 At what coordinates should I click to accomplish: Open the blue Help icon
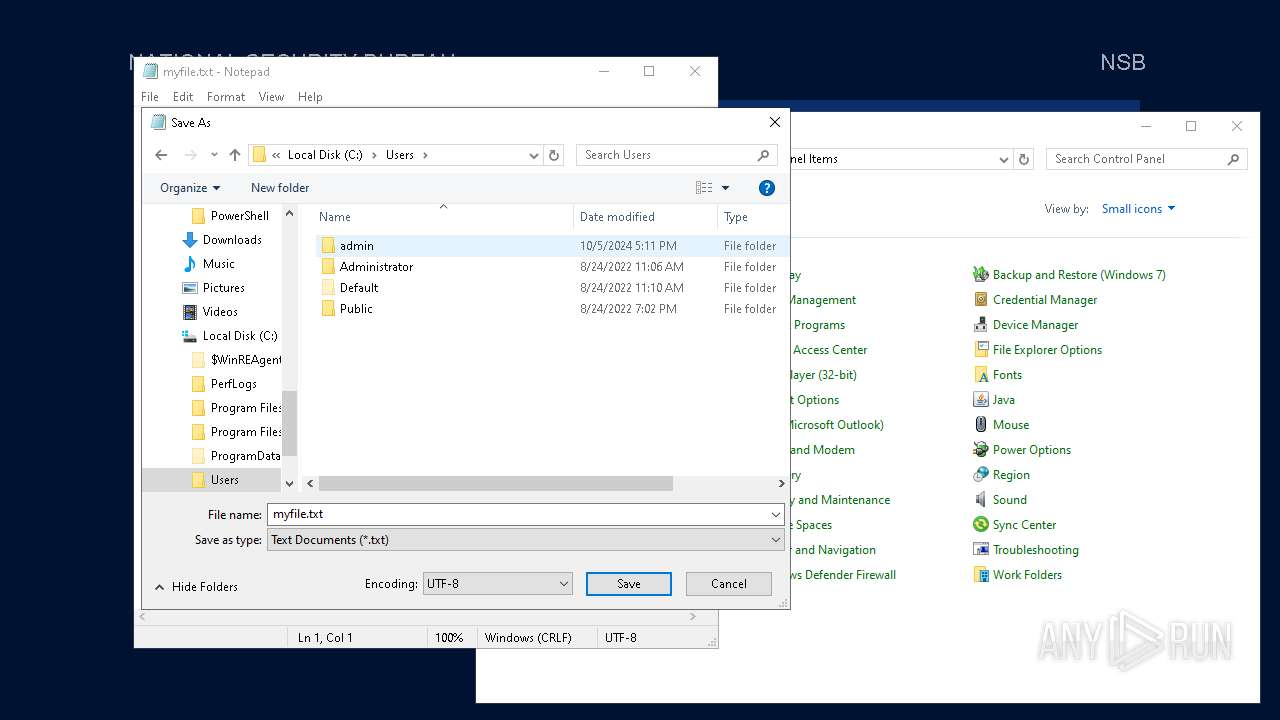tap(767, 188)
